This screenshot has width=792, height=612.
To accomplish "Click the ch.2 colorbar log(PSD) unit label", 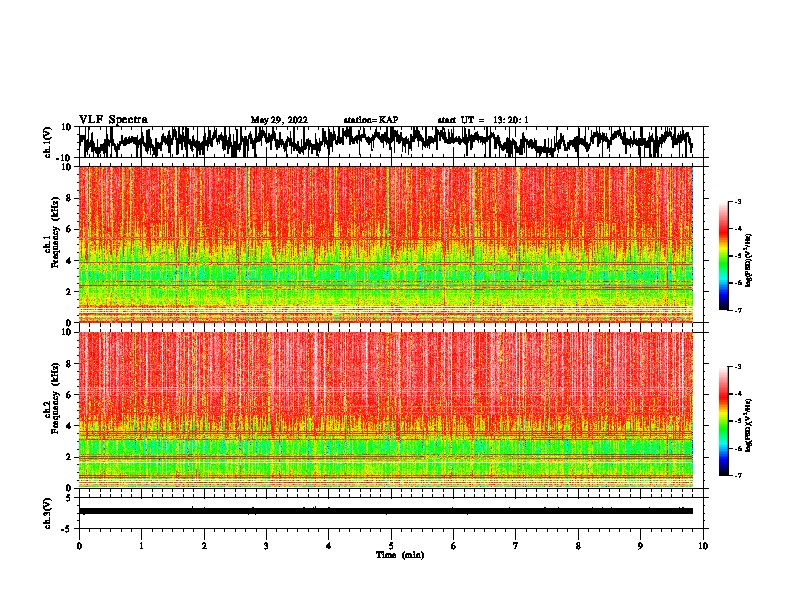I will pos(749,425).
